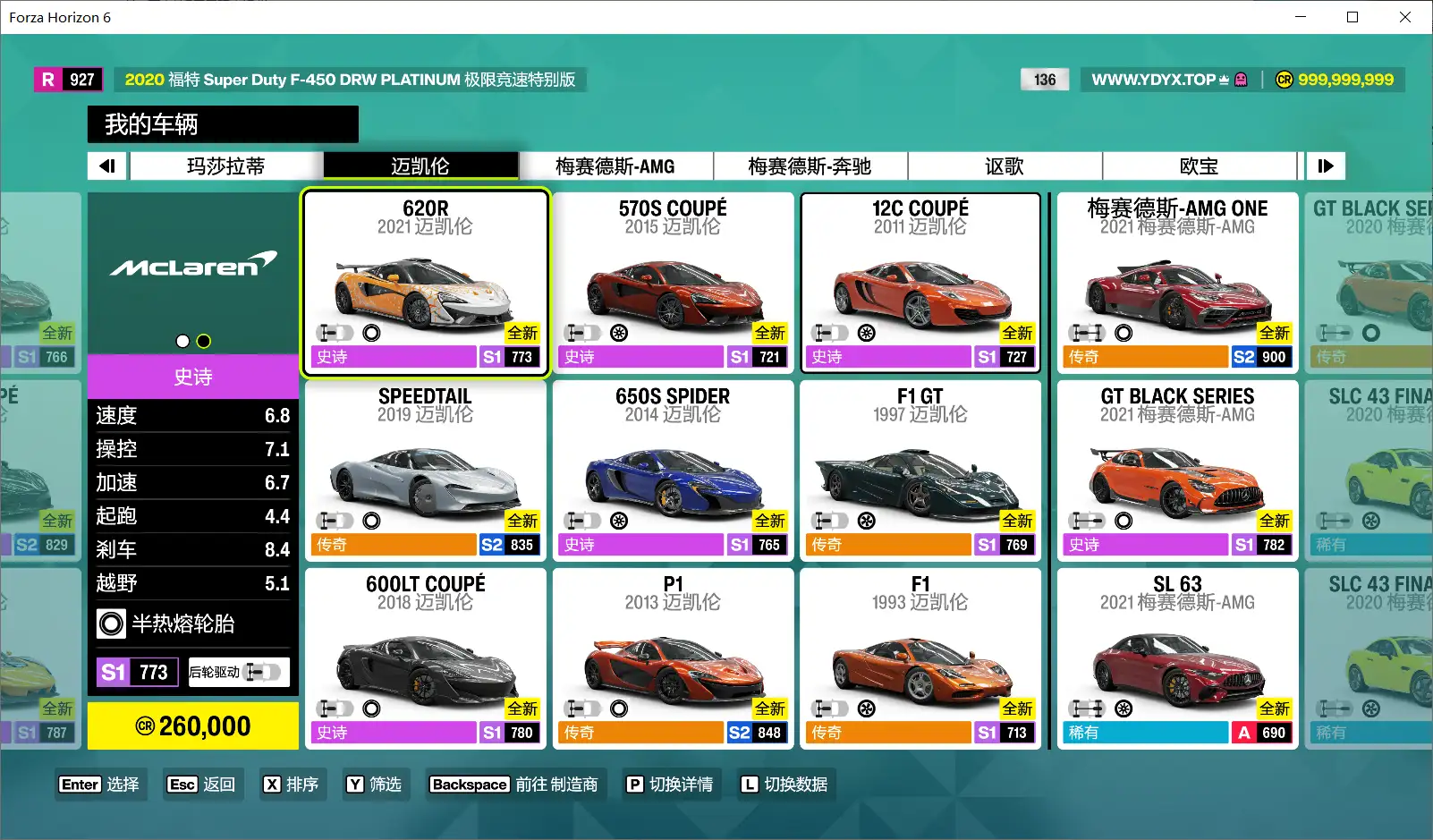Click the tire icon on 620R card
The width and height of the screenshot is (1433, 840).
(x=371, y=333)
